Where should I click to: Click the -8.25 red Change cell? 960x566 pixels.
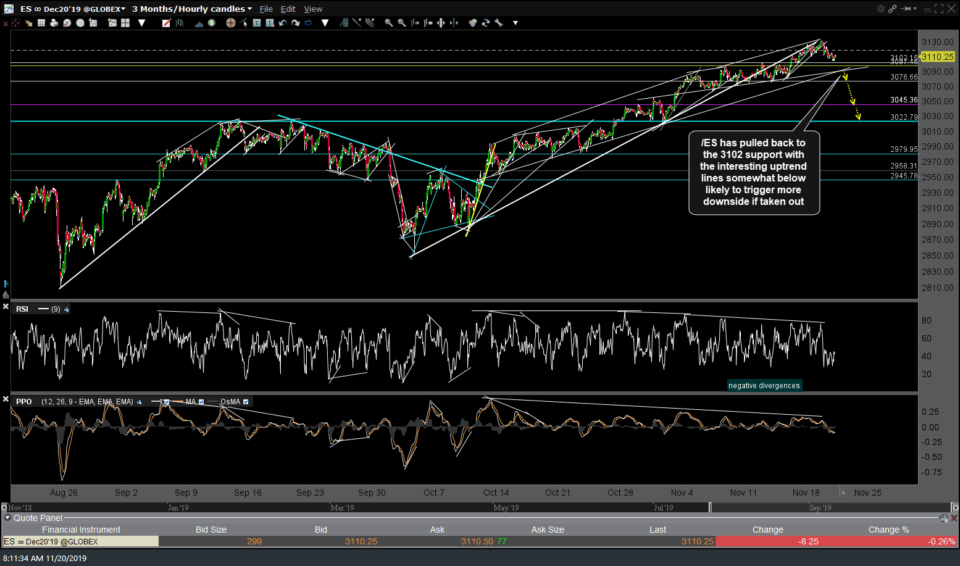click(768, 541)
